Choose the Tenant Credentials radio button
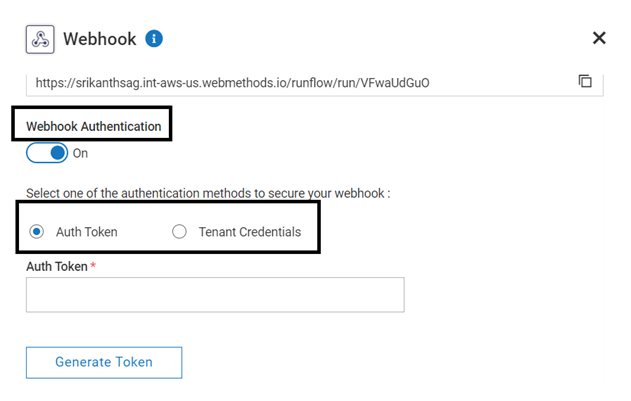The image size is (631, 401). (x=179, y=232)
